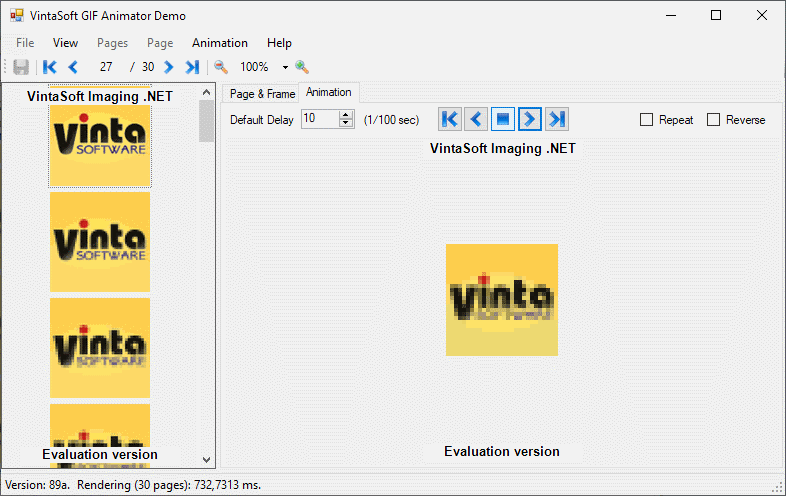
Task: Increase Default Delay with up spinner
Action: 346,115
